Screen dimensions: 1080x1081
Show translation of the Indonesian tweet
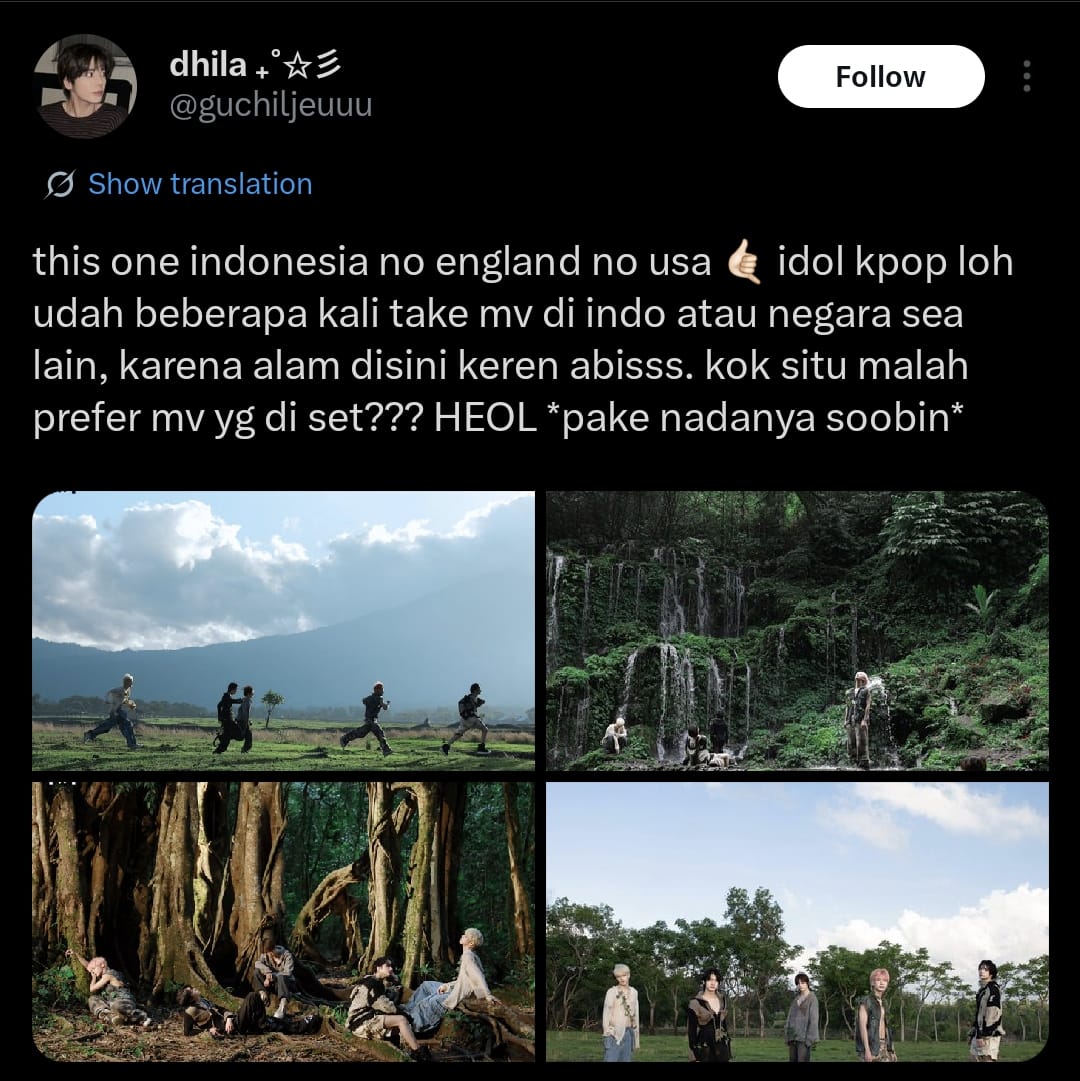200,184
